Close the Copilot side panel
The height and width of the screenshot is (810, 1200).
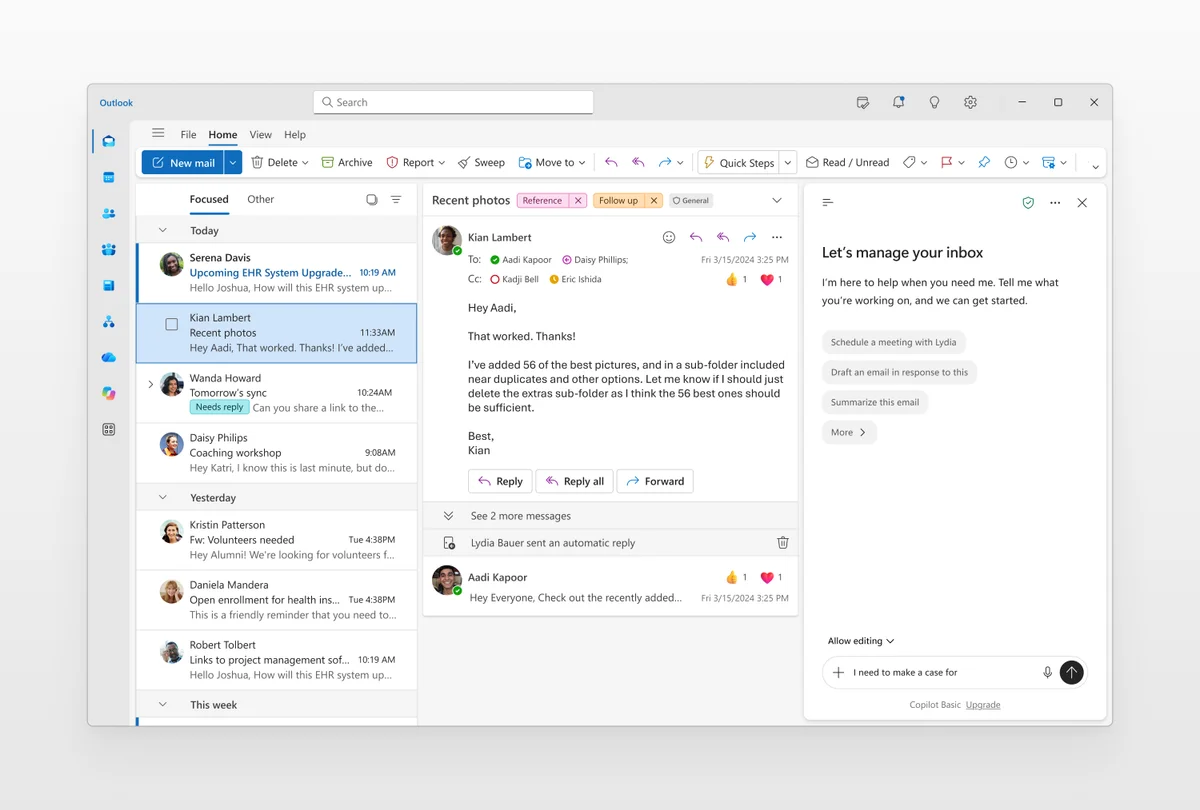(x=1082, y=203)
